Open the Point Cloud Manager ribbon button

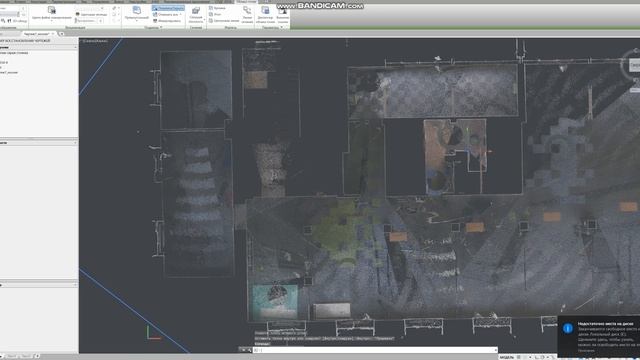(265, 14)
